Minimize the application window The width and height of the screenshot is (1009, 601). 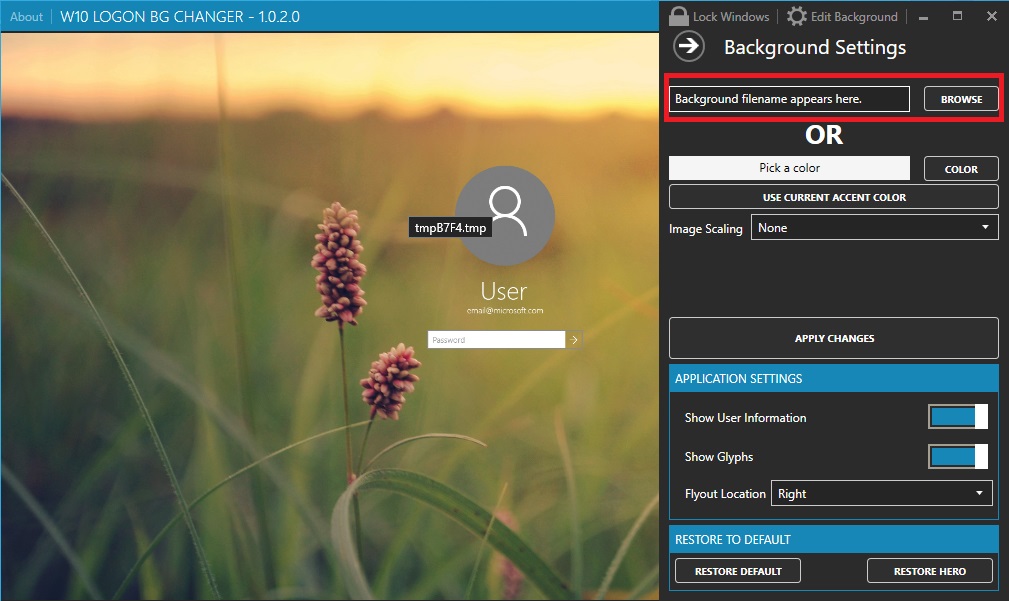[923, 17]
